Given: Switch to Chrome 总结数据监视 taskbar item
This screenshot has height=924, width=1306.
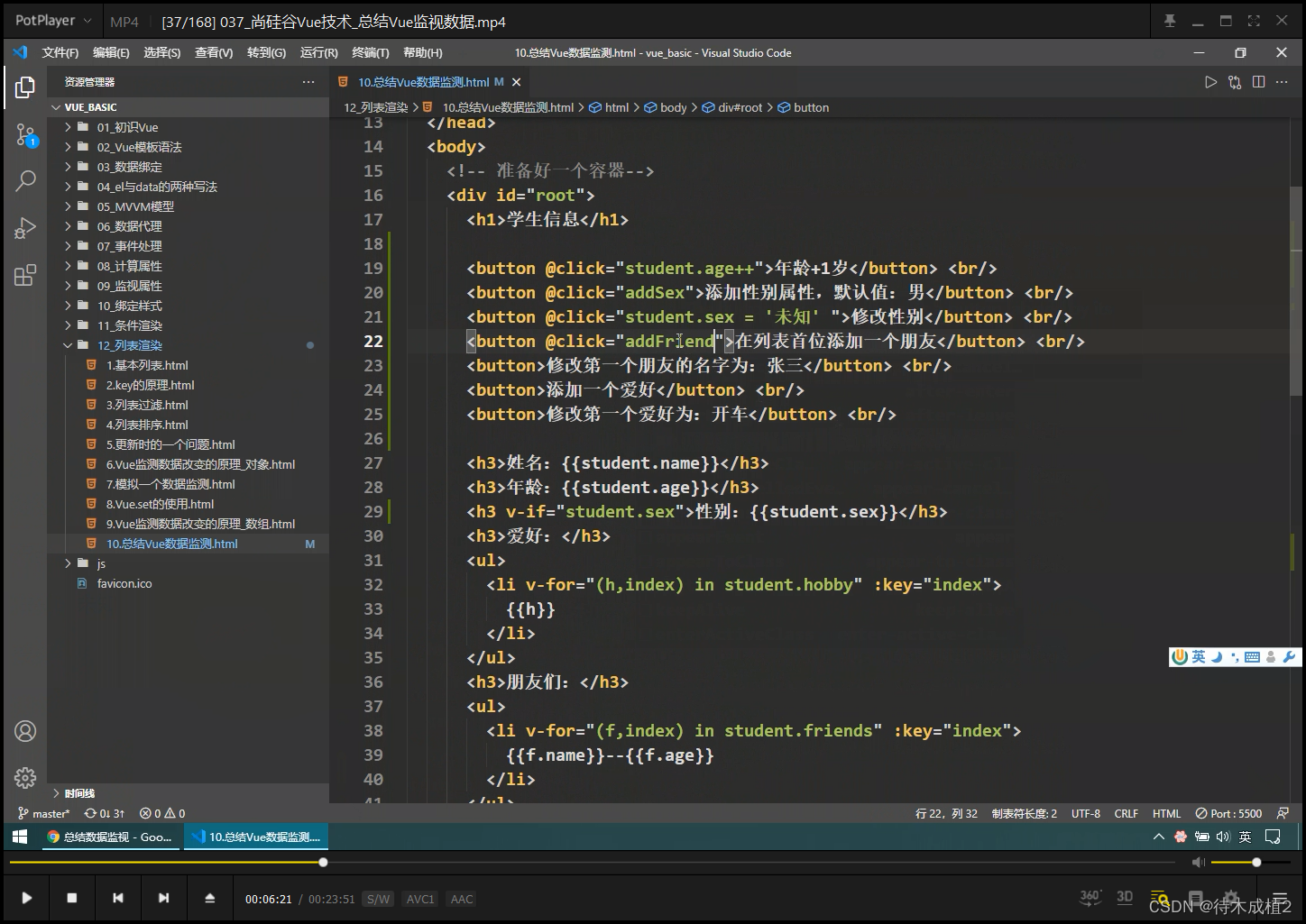Looking at the screenshot, I should pyautogui.click(x=110, y=837).
